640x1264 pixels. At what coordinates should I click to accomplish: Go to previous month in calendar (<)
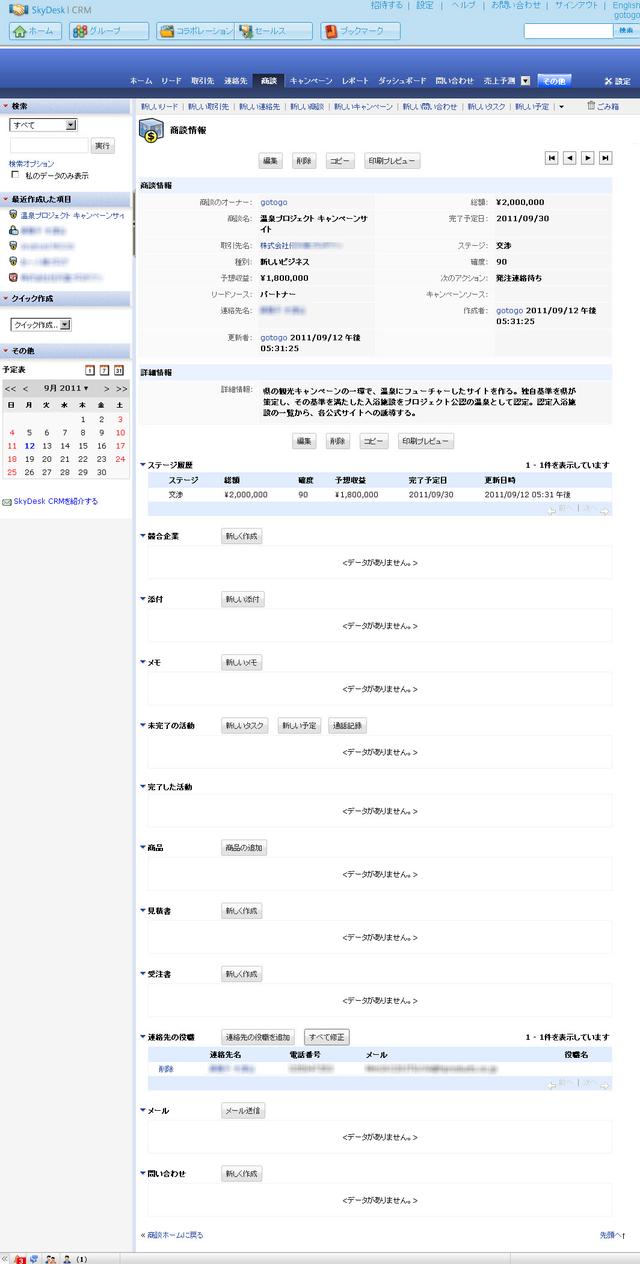tap(26, 388)
